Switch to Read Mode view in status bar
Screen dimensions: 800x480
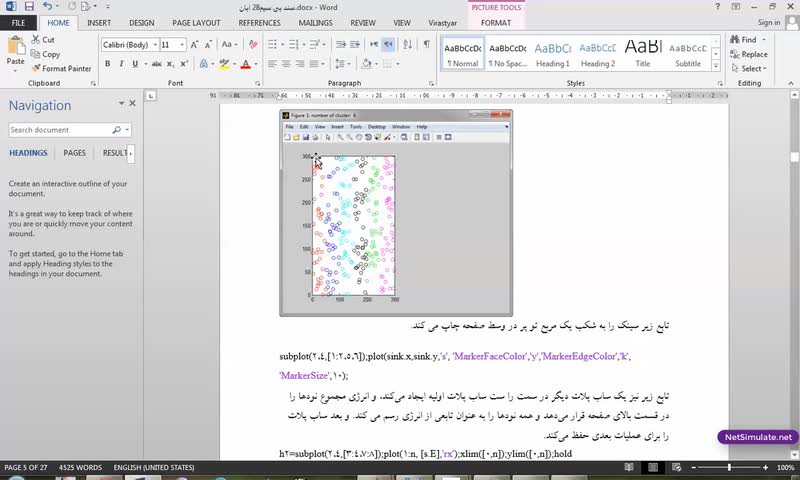pos(629,467)
